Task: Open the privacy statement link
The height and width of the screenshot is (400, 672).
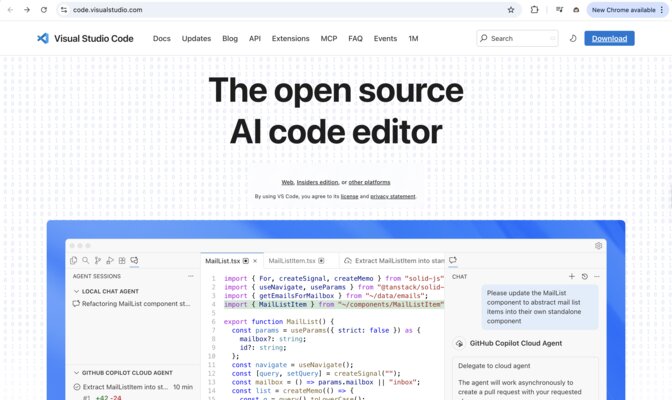Action: coord(393,196)
